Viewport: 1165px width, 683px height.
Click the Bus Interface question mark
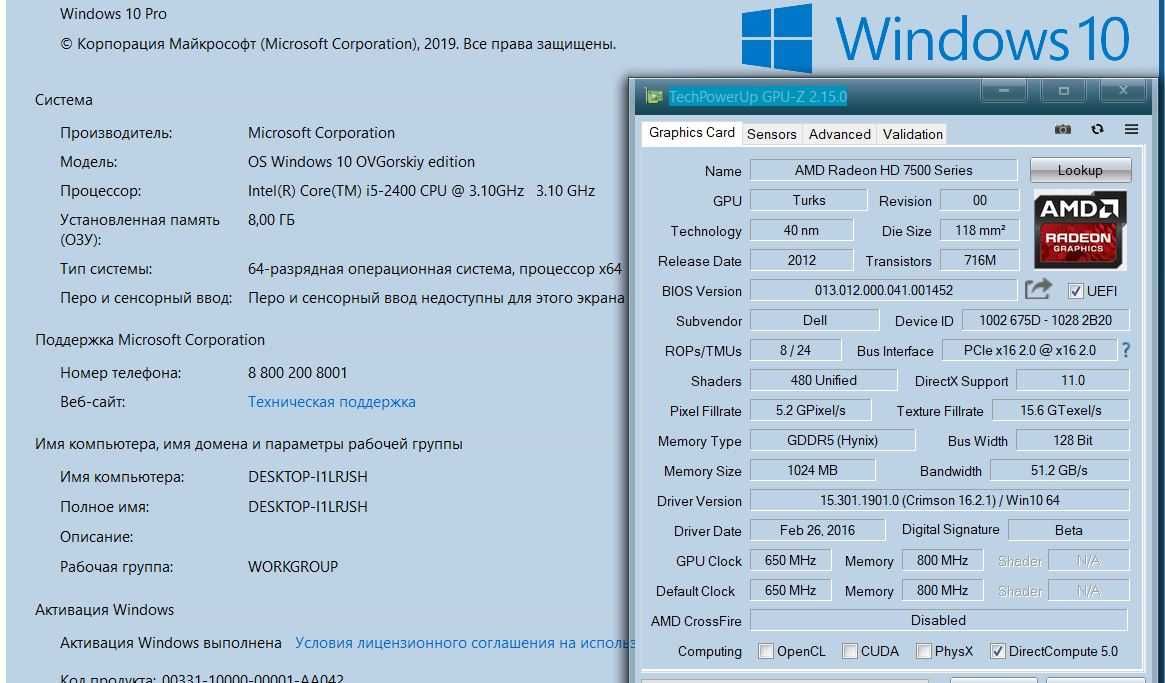point(1126,350)
